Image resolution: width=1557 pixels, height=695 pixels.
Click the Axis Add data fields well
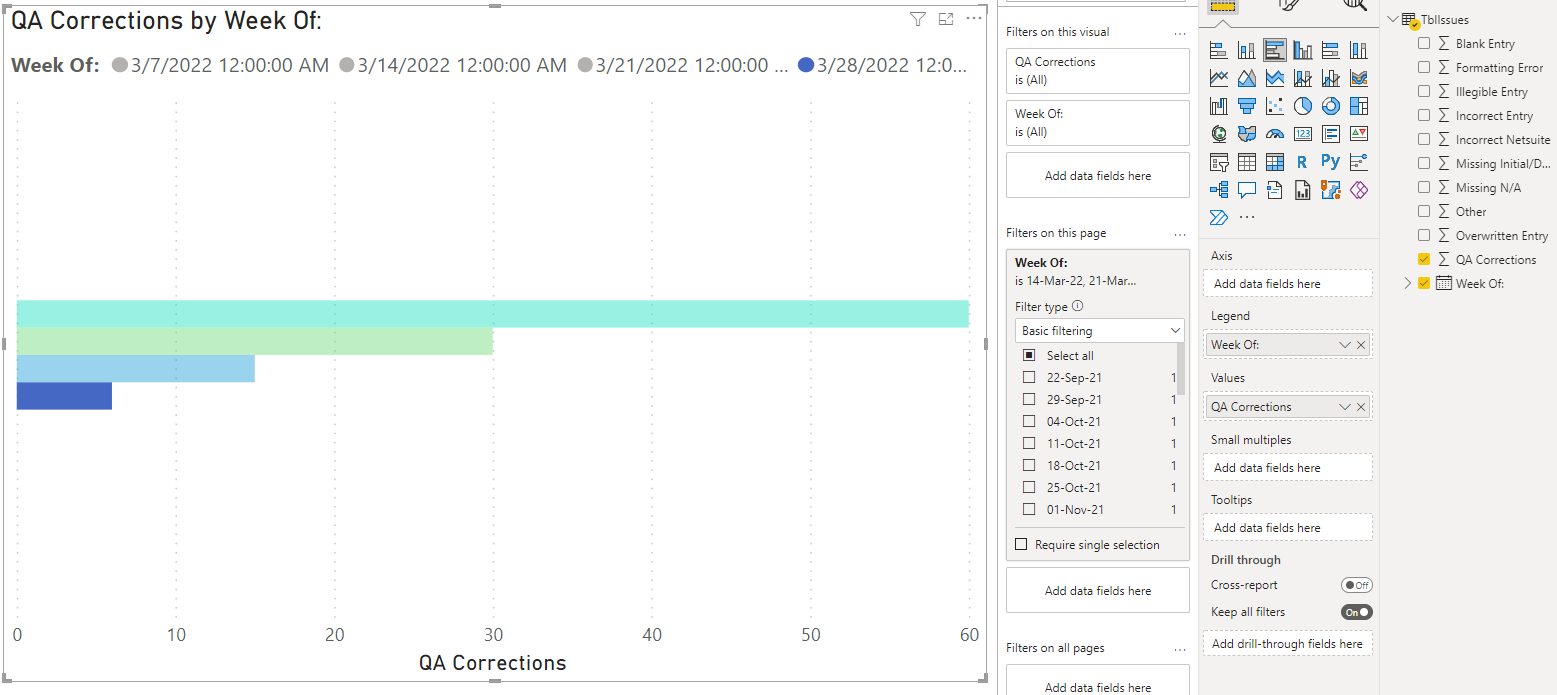coord(1288,283)
